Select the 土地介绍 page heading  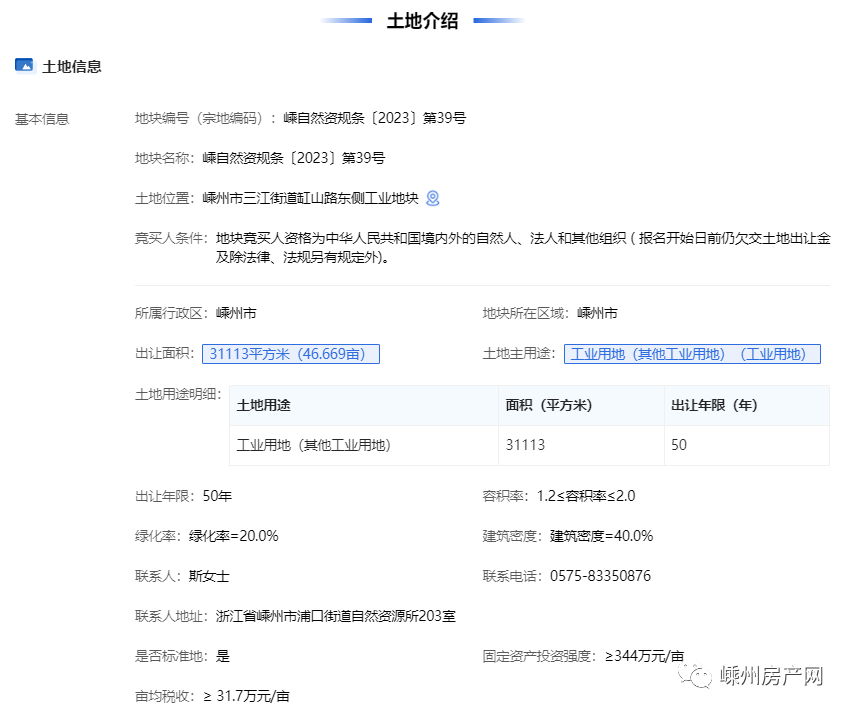(422, 21)
